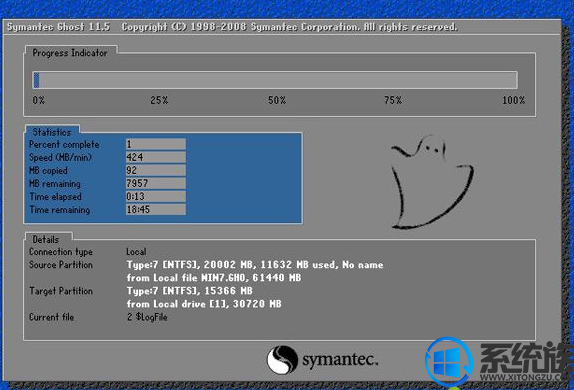Click the '2 $LogFile' current file value

[147, 317]
